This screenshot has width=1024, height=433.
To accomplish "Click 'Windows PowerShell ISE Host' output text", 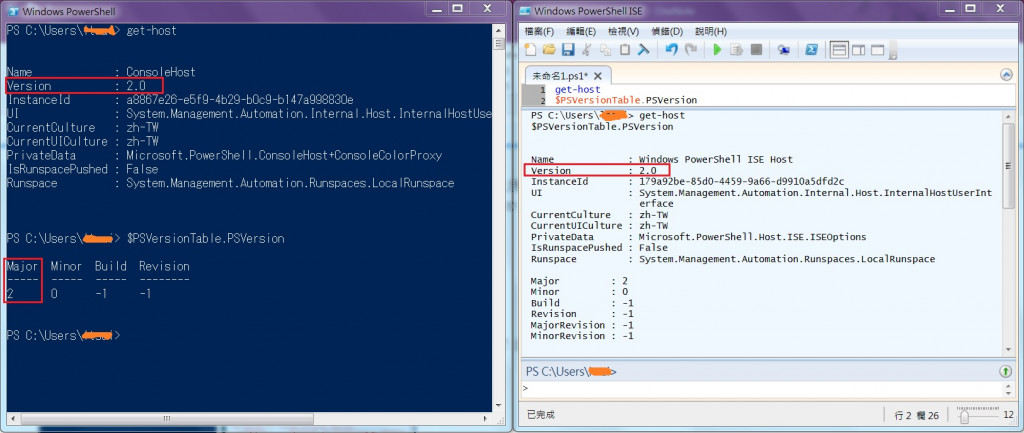I will pyautogui.click(x=715, y=159).
